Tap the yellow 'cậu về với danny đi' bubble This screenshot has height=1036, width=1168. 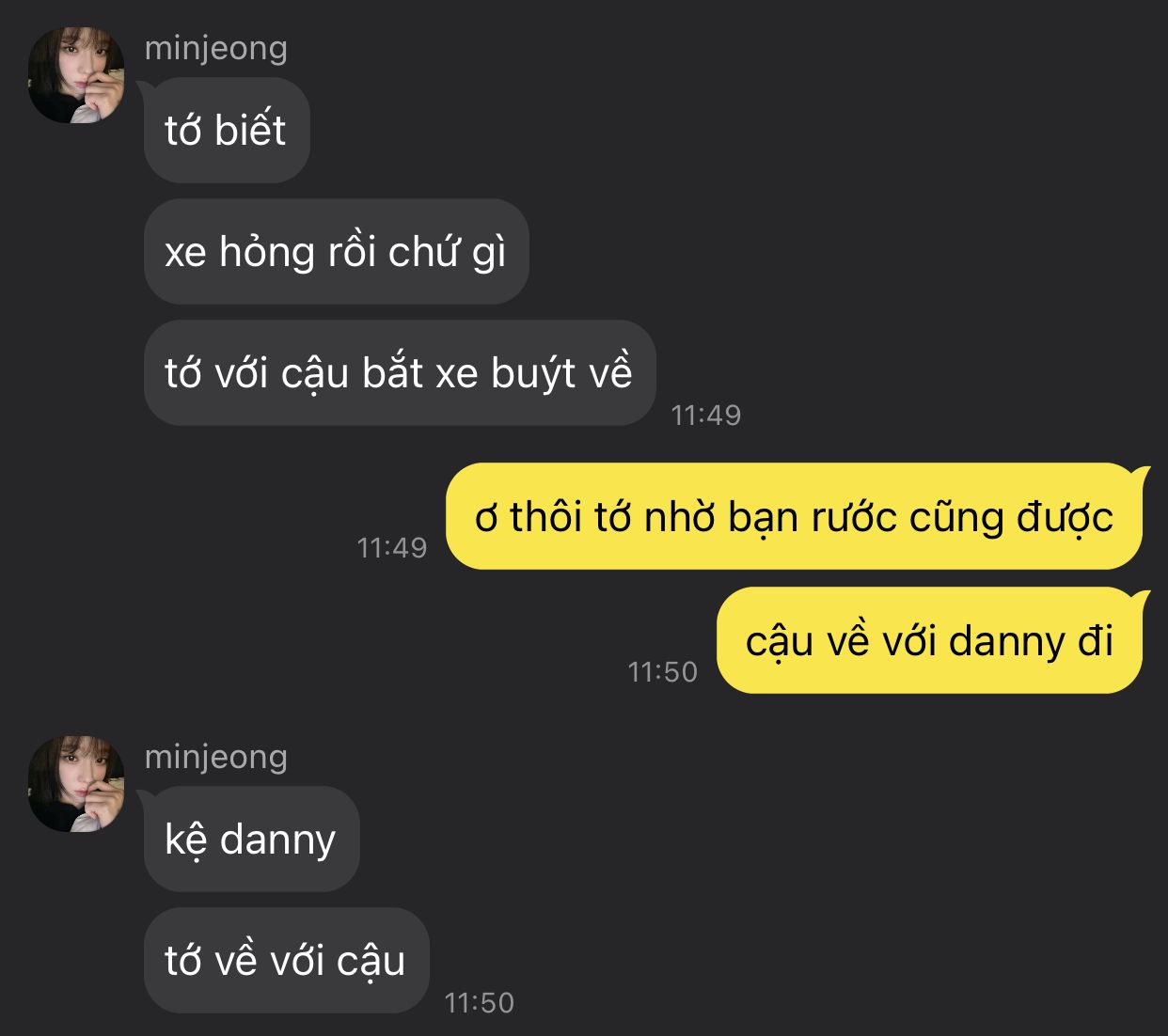930,640
